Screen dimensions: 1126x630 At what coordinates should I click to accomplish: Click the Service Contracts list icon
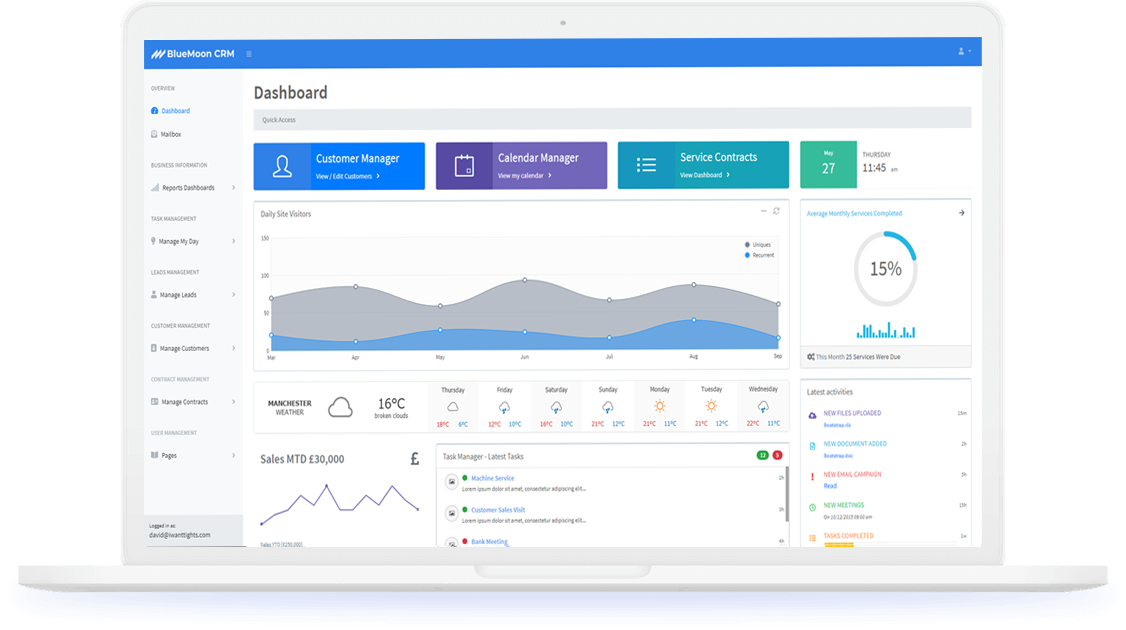(647, 165)
